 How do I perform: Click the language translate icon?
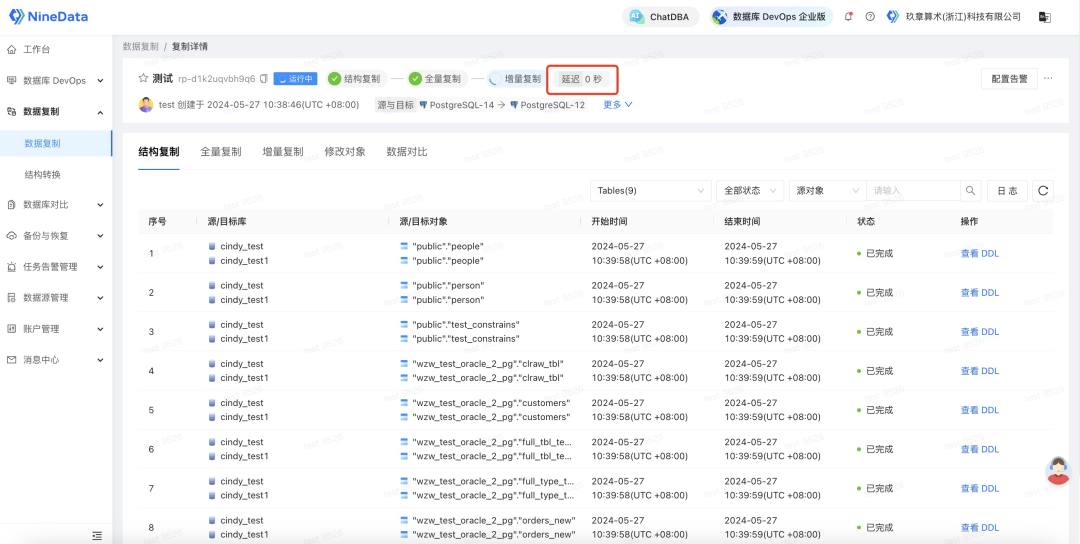click(x=1044, y=17)
